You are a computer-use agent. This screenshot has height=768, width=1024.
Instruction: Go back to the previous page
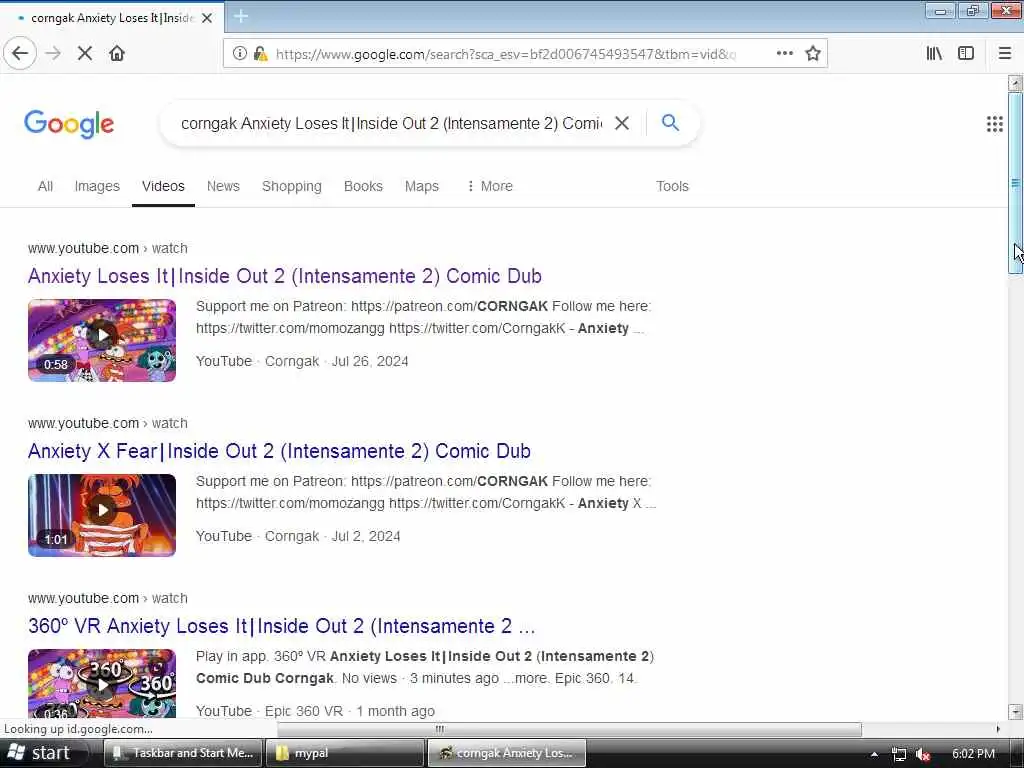tap(20, 54)
